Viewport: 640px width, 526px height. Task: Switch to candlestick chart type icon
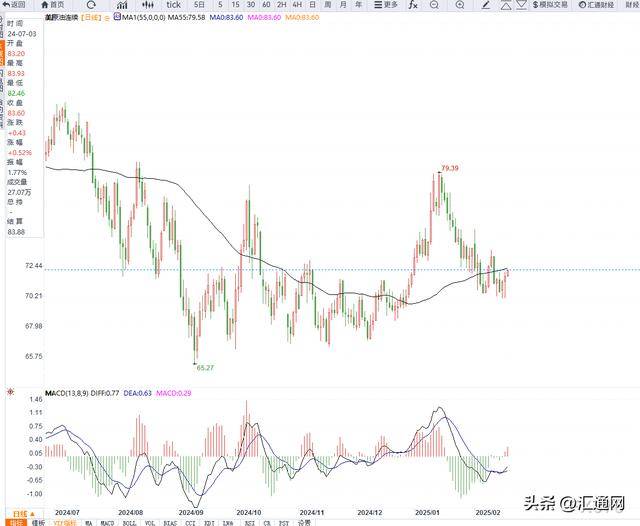[148, 5]
